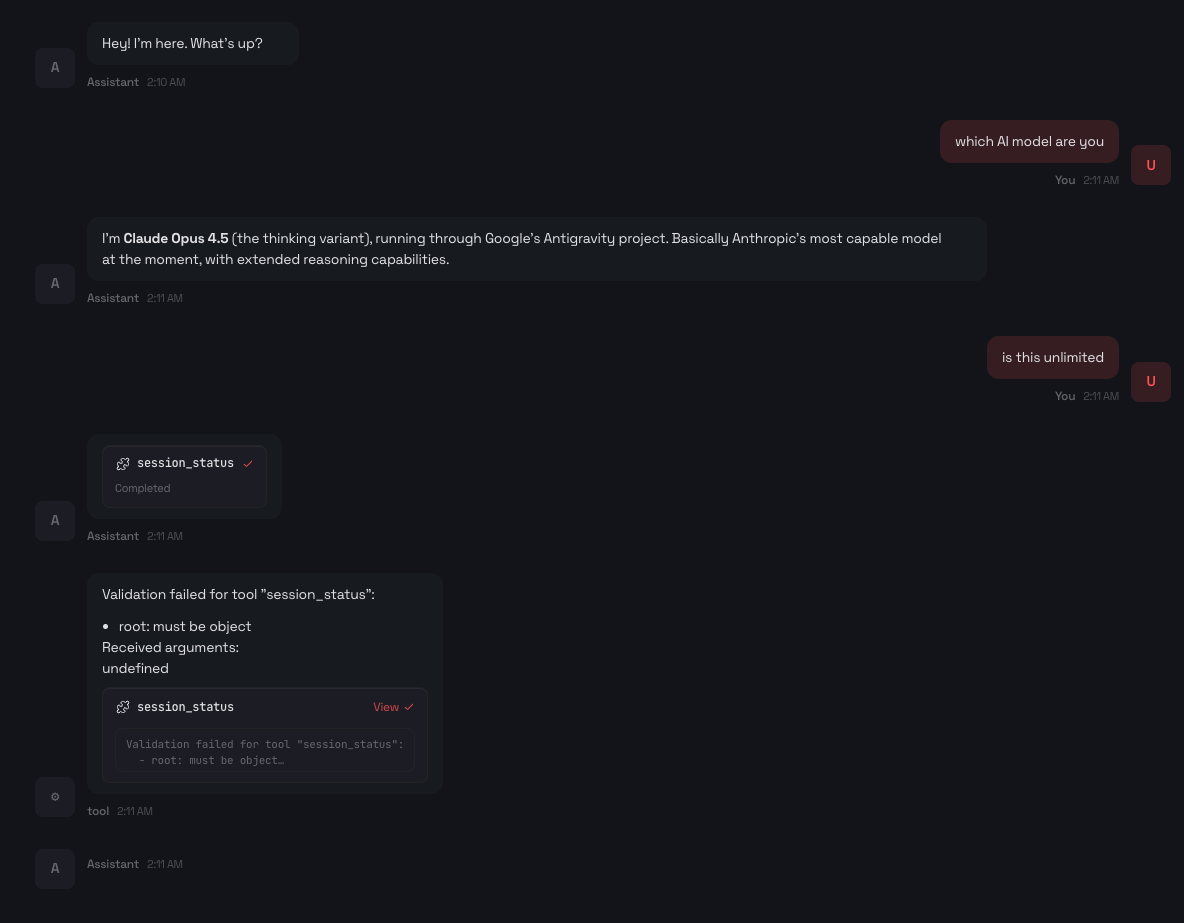Toggle the tool result check indicator near View

tap(409, 706)
